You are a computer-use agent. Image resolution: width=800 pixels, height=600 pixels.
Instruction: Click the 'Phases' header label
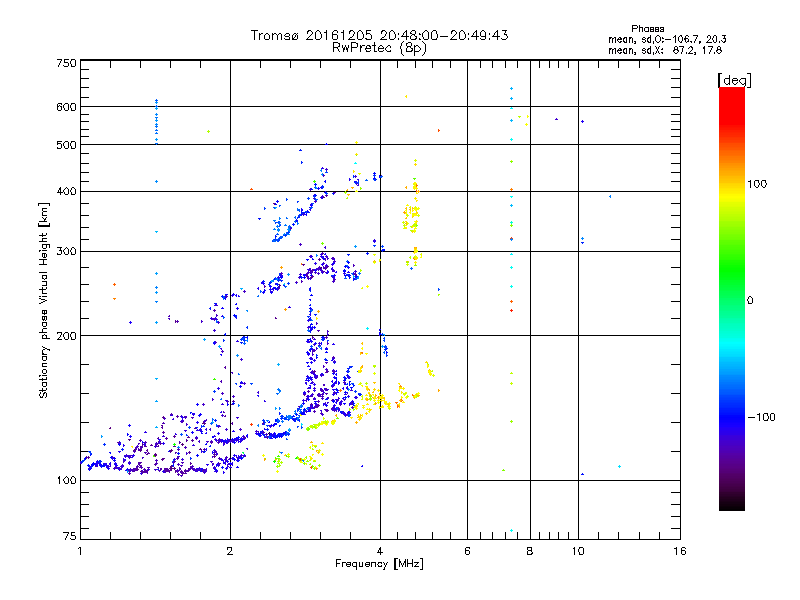coord(647,29)
